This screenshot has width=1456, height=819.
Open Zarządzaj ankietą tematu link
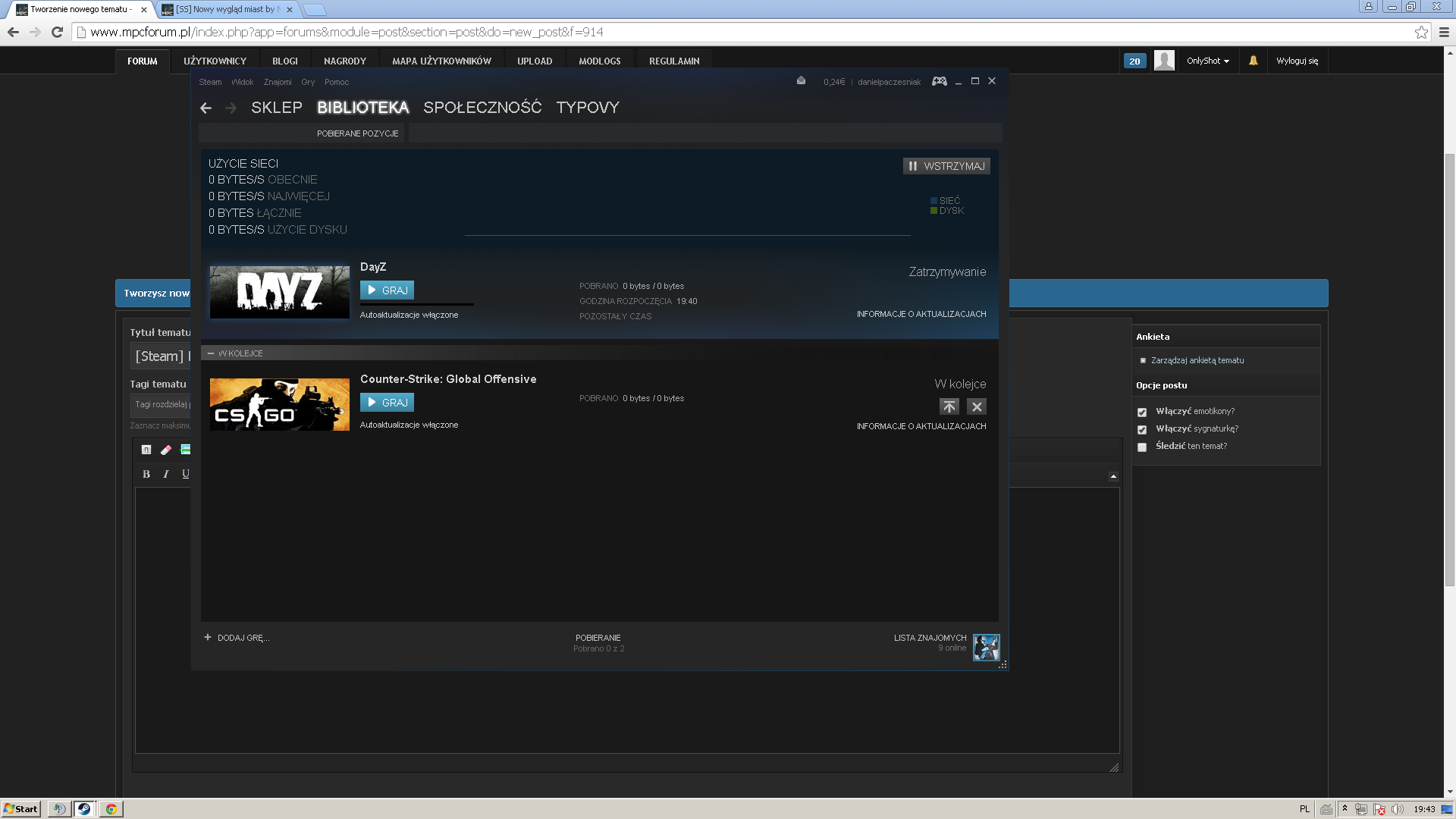click(x=1197, y=360)
